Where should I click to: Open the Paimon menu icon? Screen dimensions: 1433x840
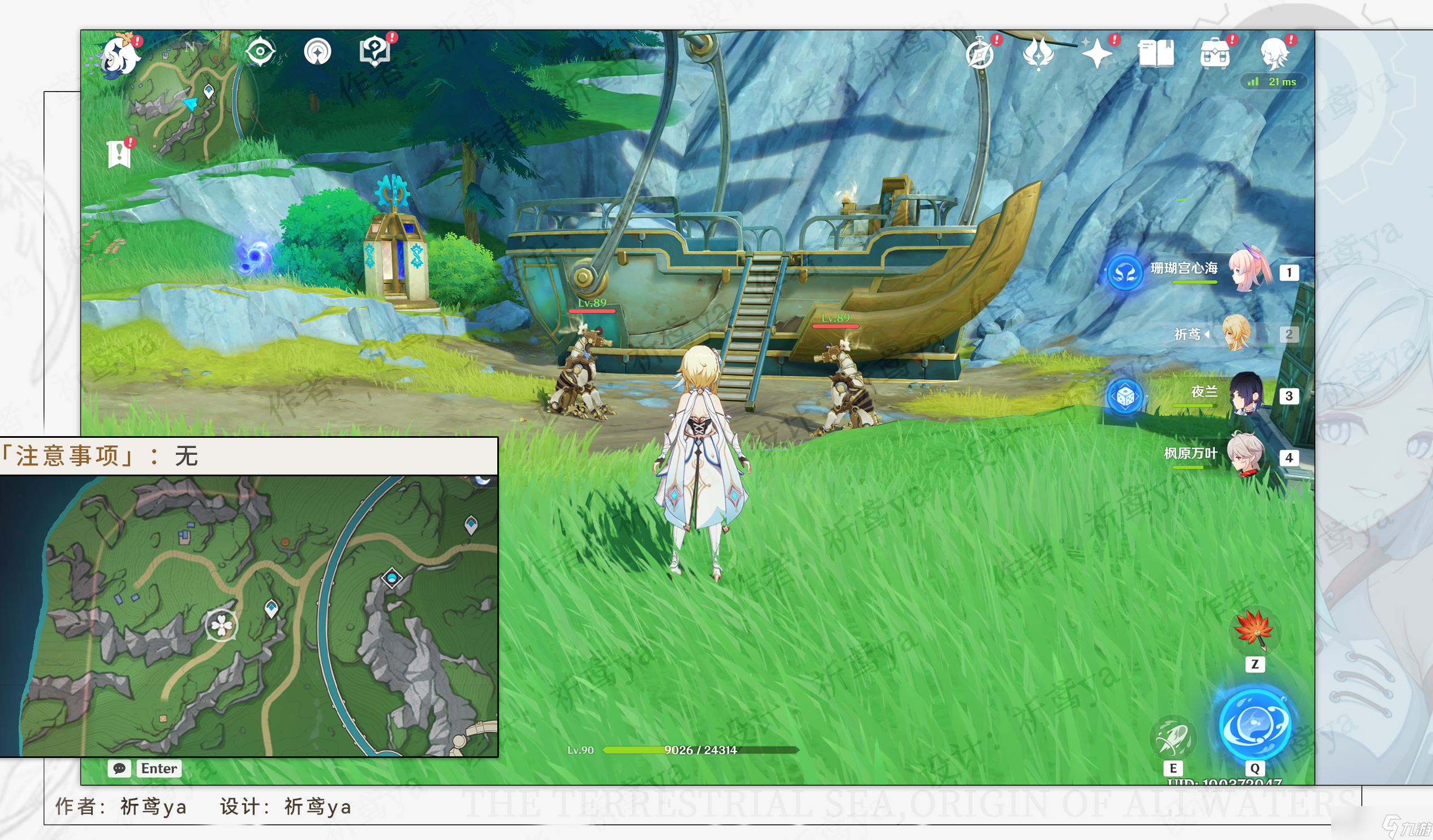pos(121,55)
